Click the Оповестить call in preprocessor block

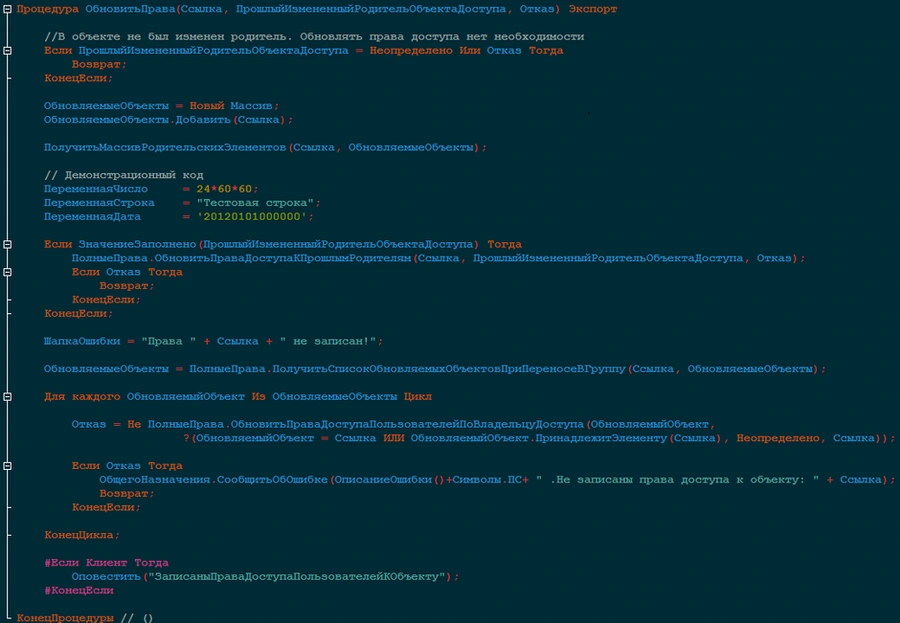pos(106,577)
